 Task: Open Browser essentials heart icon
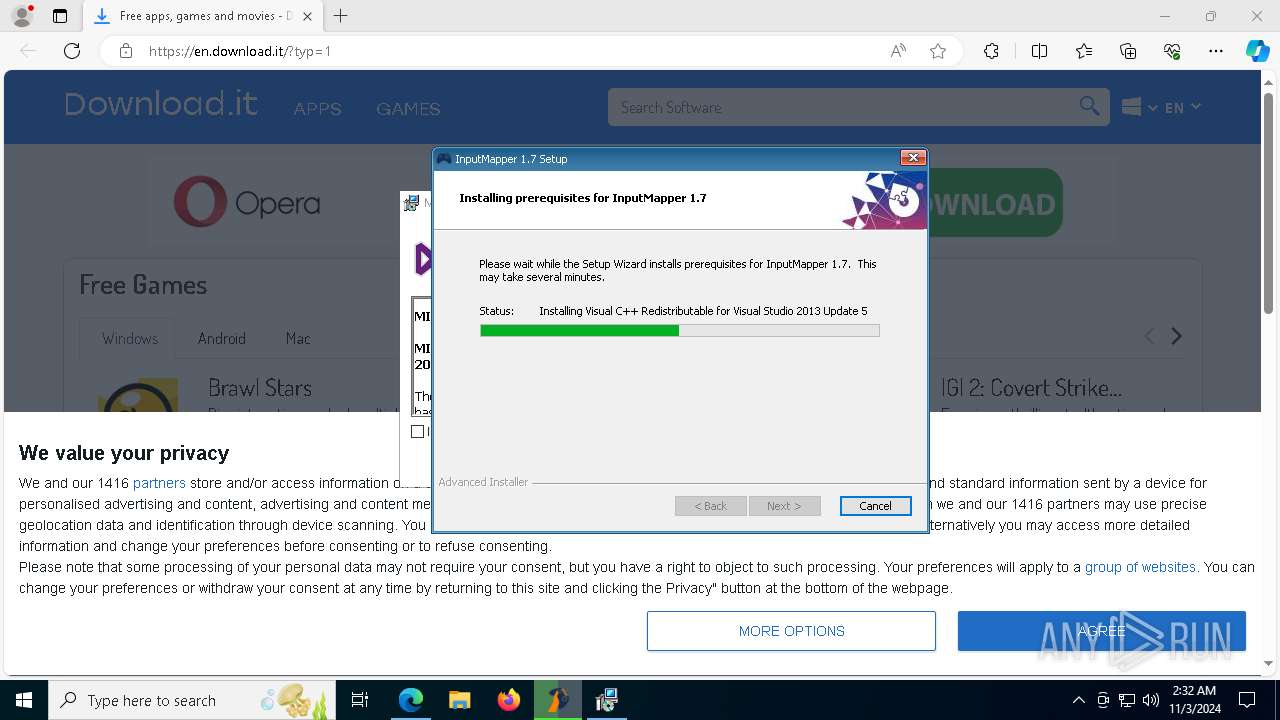1172,51
